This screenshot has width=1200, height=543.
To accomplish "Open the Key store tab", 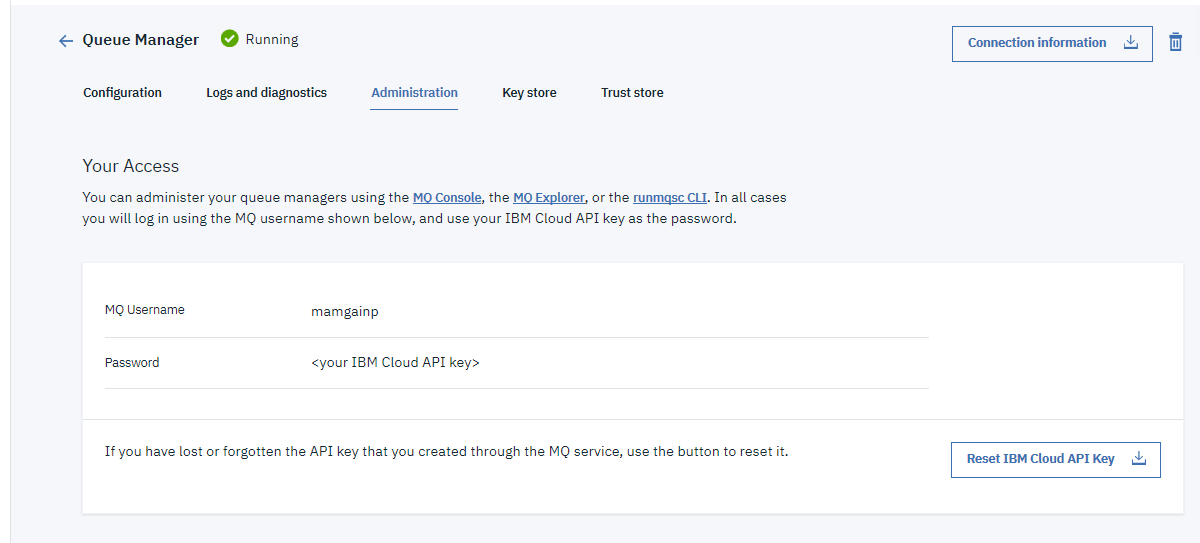I will coord(529,93).
